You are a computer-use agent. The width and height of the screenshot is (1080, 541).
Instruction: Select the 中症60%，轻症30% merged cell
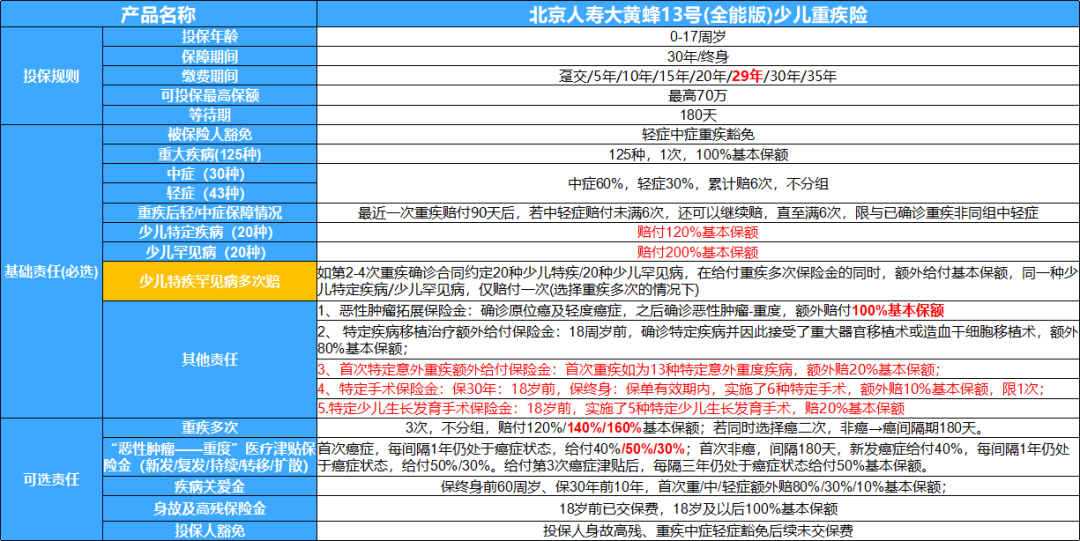pos(698,183)
